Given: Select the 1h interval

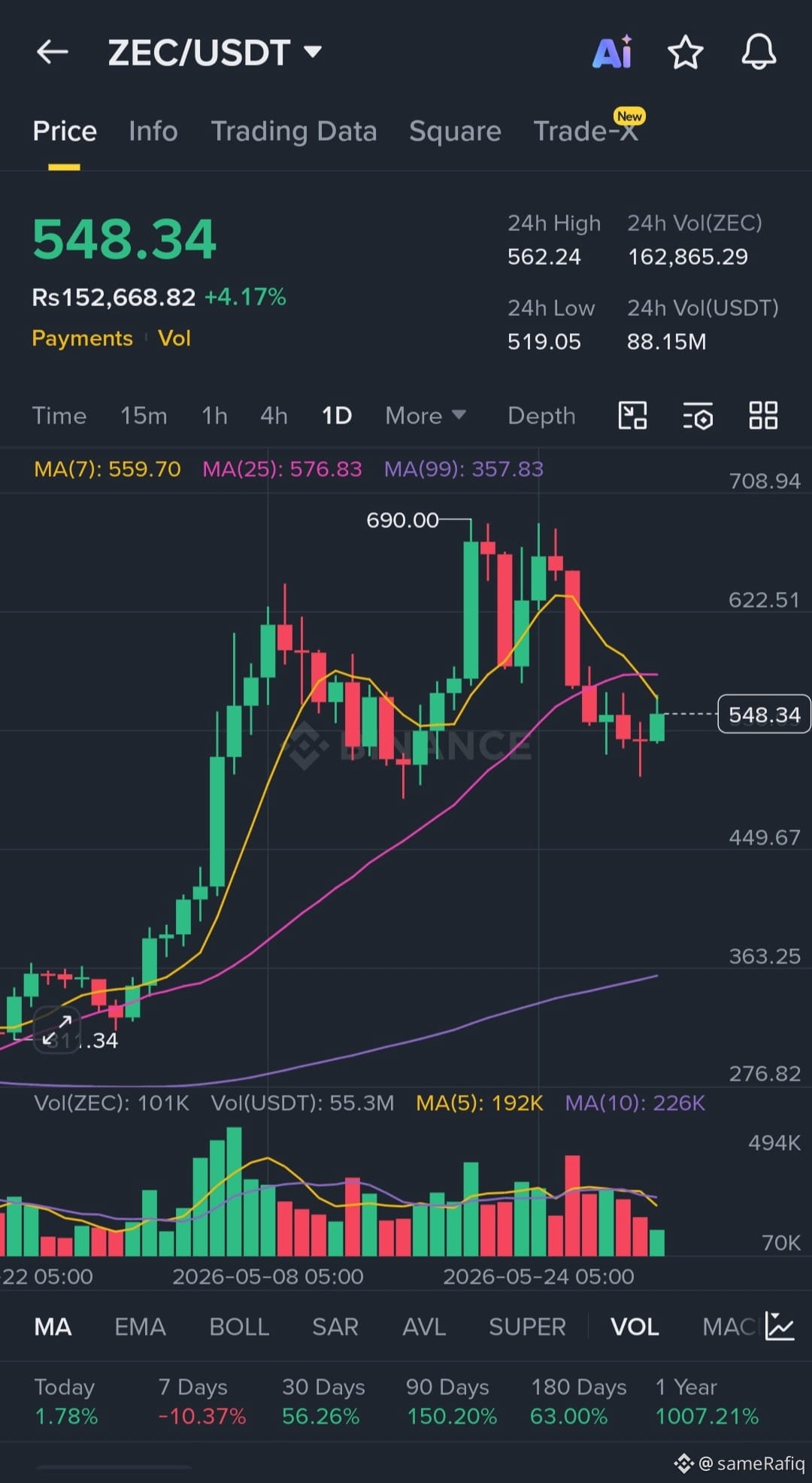Looking at the screenshot, I should click(x=214, y=415).
